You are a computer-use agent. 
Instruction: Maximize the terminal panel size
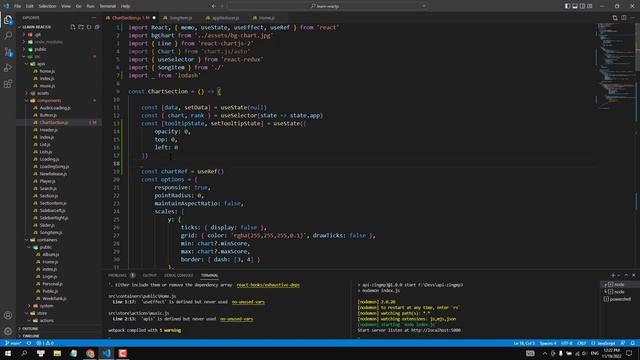point(627,276)
